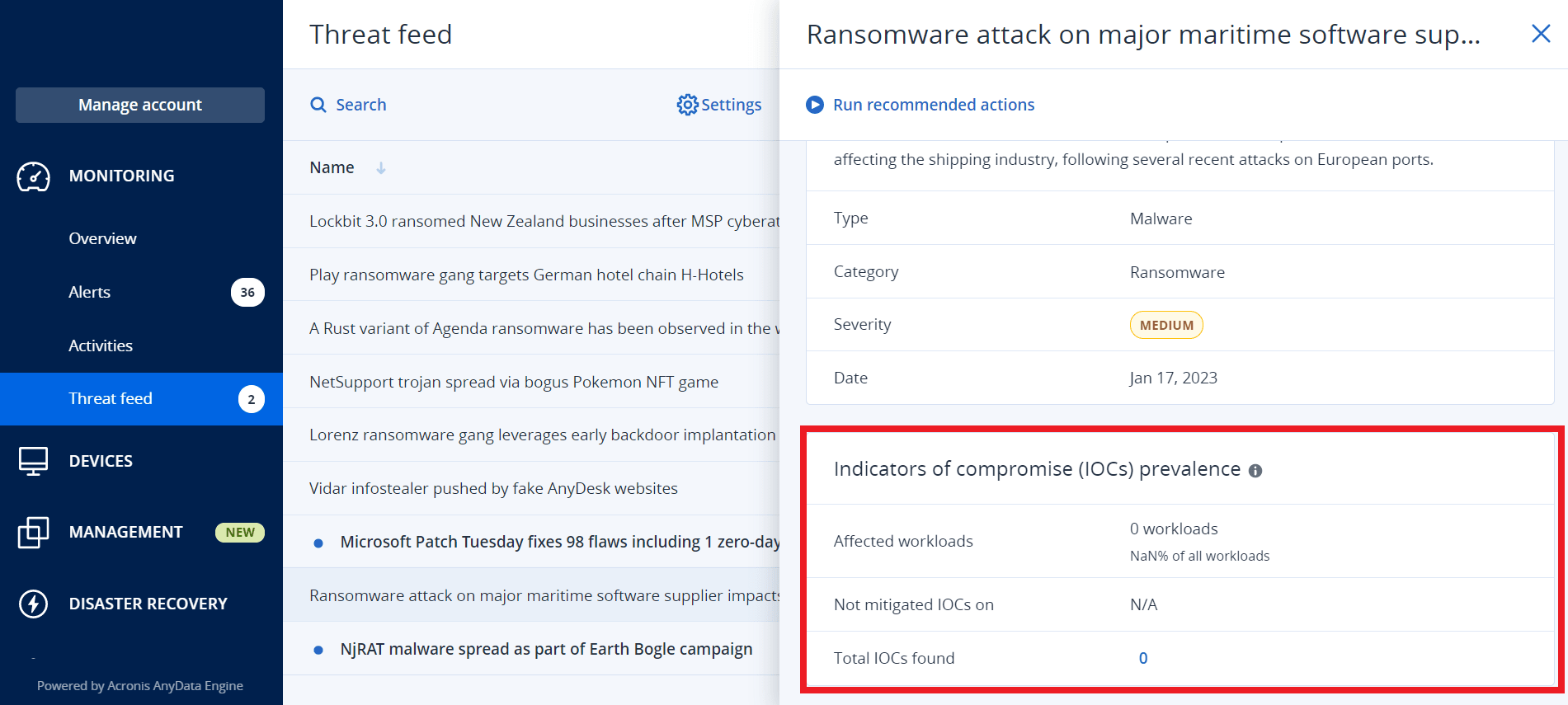Open the Vidar infostealer AnyDesk entry
Image resolution: width=1568 pixels, height=705 pixels.
493,488
